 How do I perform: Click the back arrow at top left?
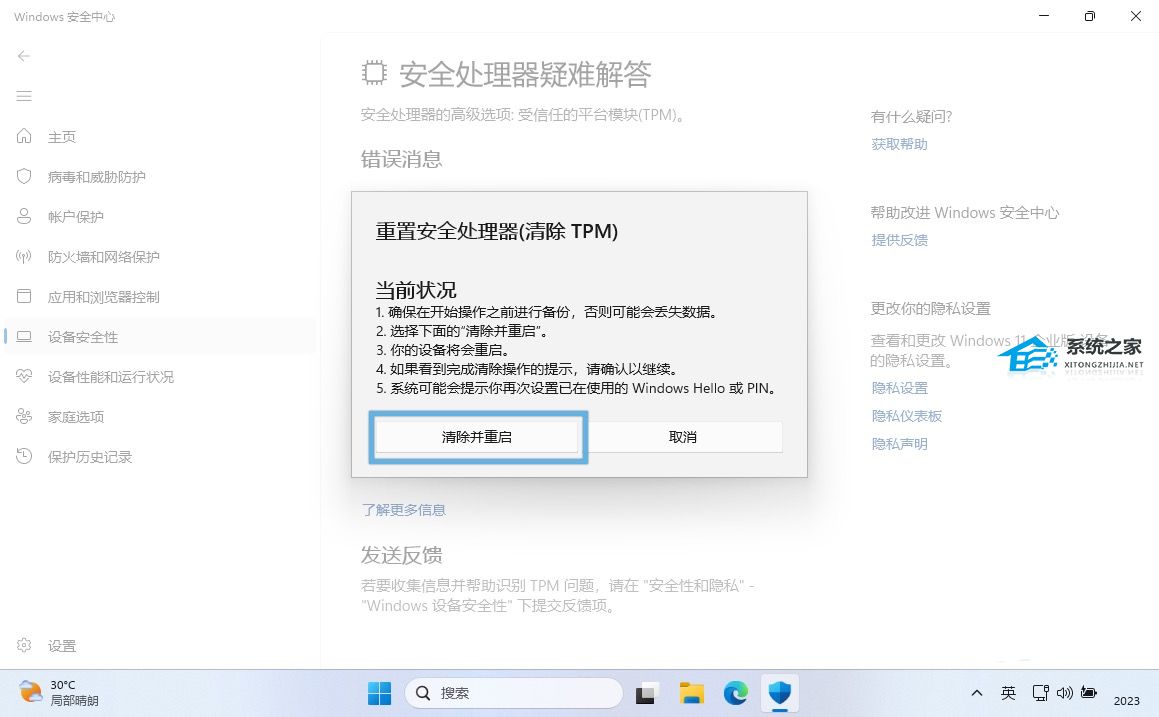(24, 56)
